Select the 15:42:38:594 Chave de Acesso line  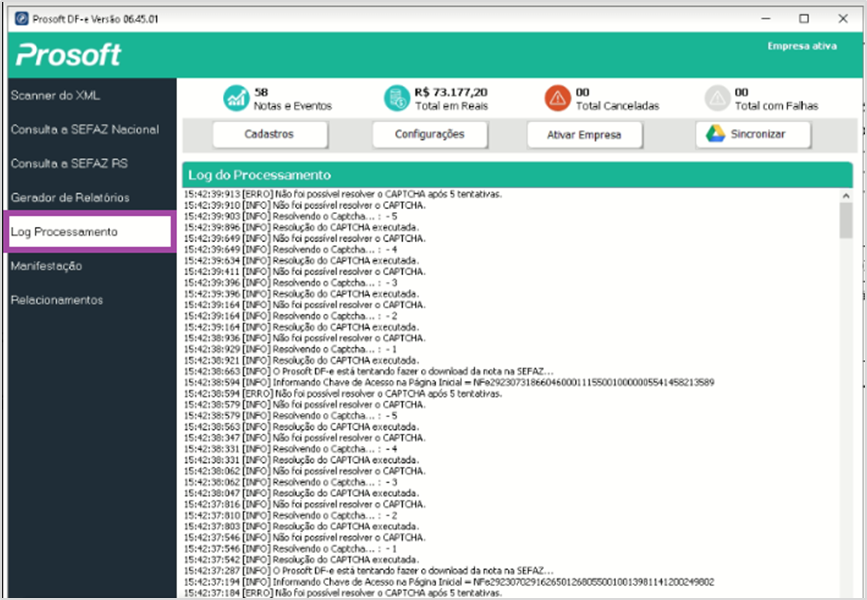point(449,382)
